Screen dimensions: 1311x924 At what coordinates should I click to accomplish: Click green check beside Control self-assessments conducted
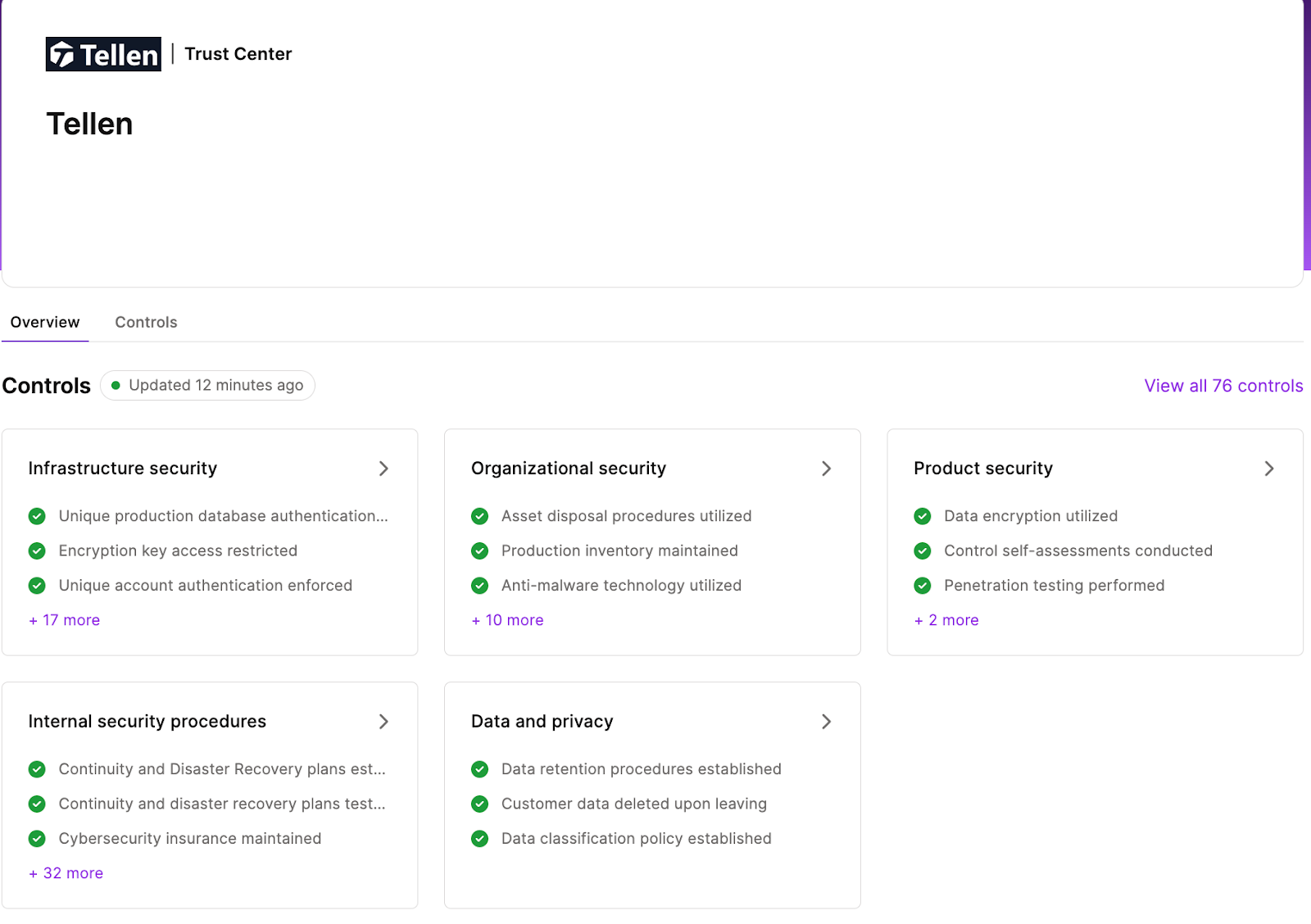pos(923,550)
